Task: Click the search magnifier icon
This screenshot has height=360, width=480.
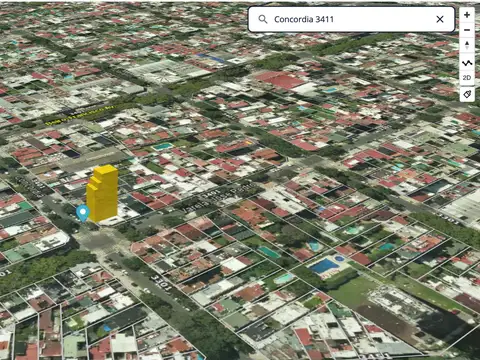Action: click(x=263, y=19)
